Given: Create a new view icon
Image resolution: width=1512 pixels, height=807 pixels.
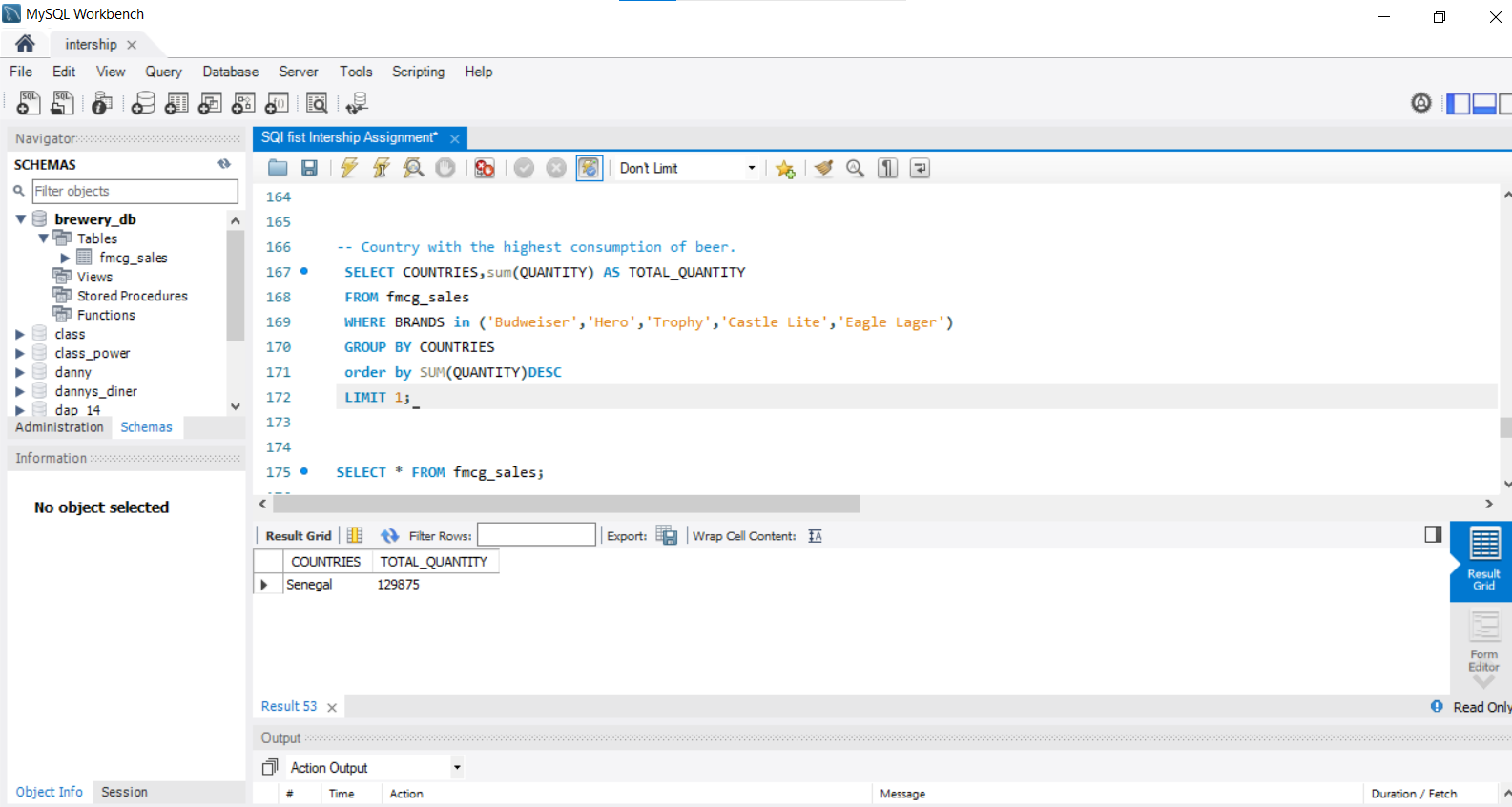Looking at the screenshot, I should 211,103.
